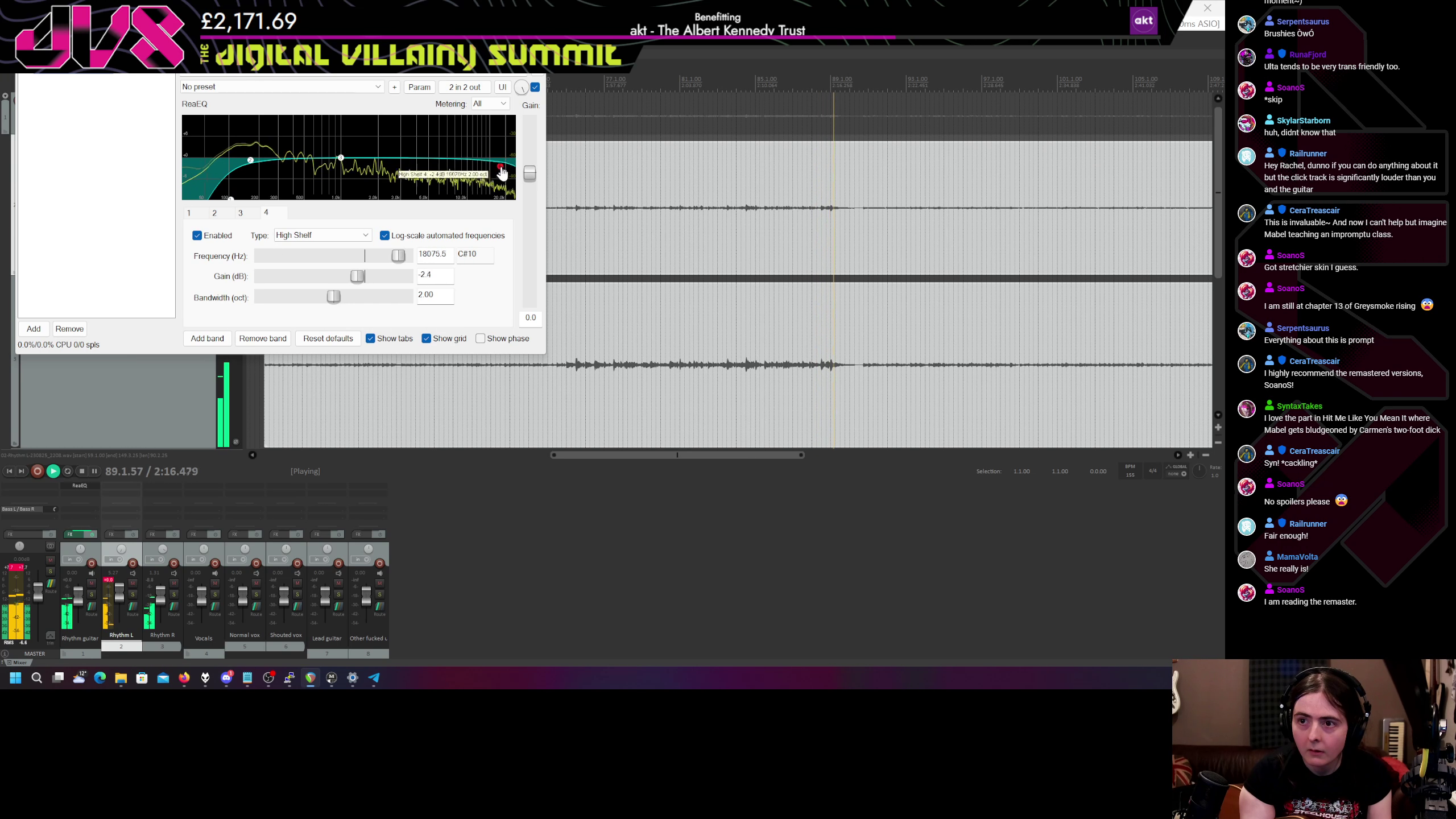Click Reset defaults button

pyautogui.click(x=328, y=338)
